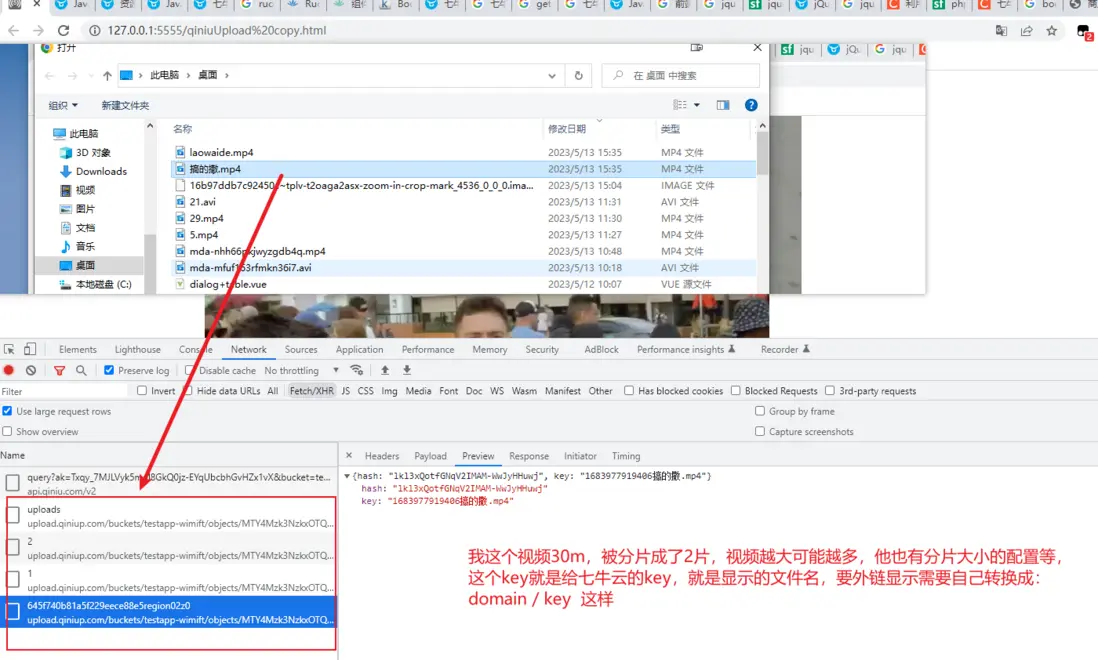Open the view options dropdown arrow
The height and width of the screenshot is (660, 1098).
pos(697,105)
